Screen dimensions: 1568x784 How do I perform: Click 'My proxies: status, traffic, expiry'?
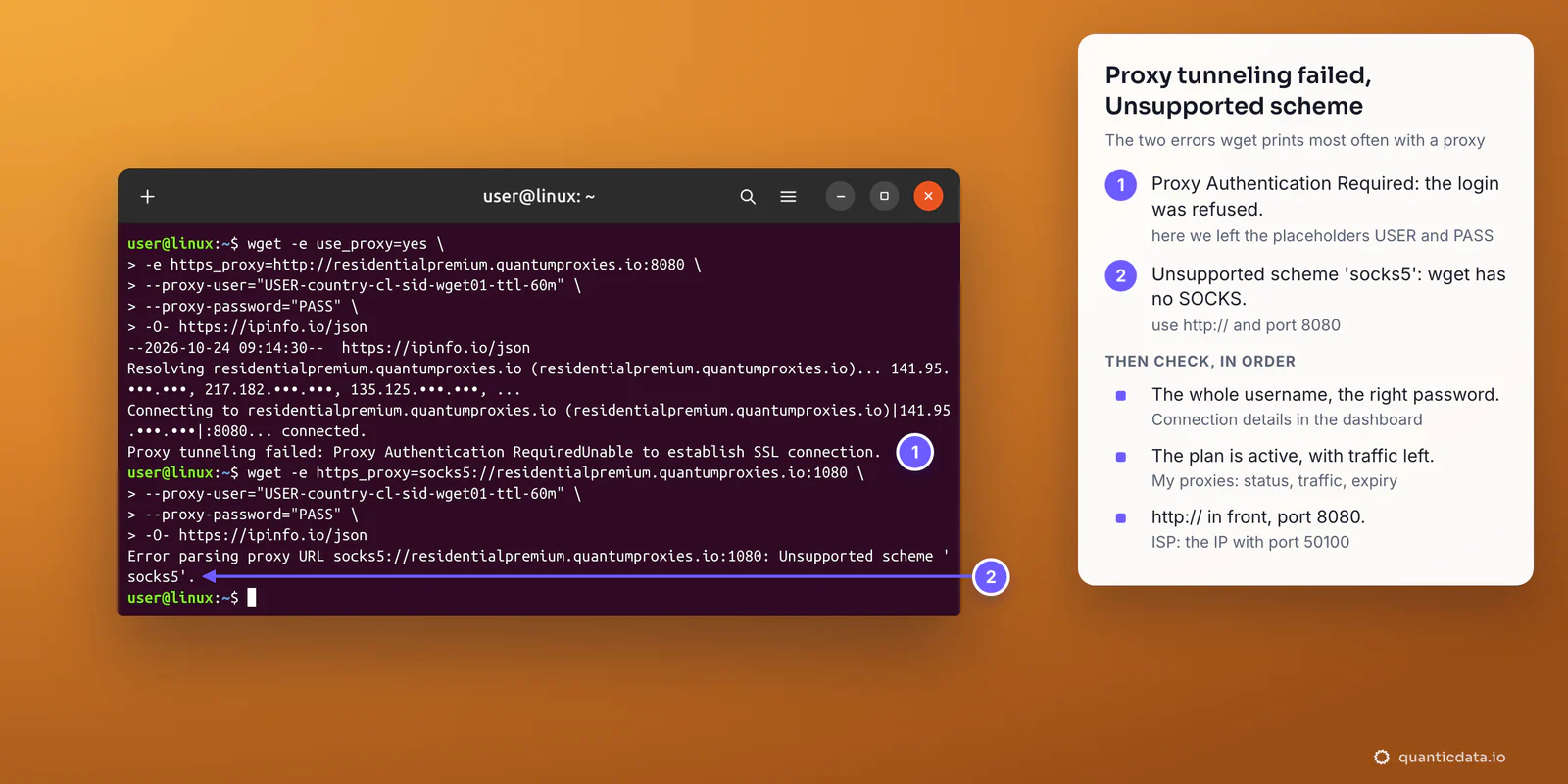pos(1274,481)
